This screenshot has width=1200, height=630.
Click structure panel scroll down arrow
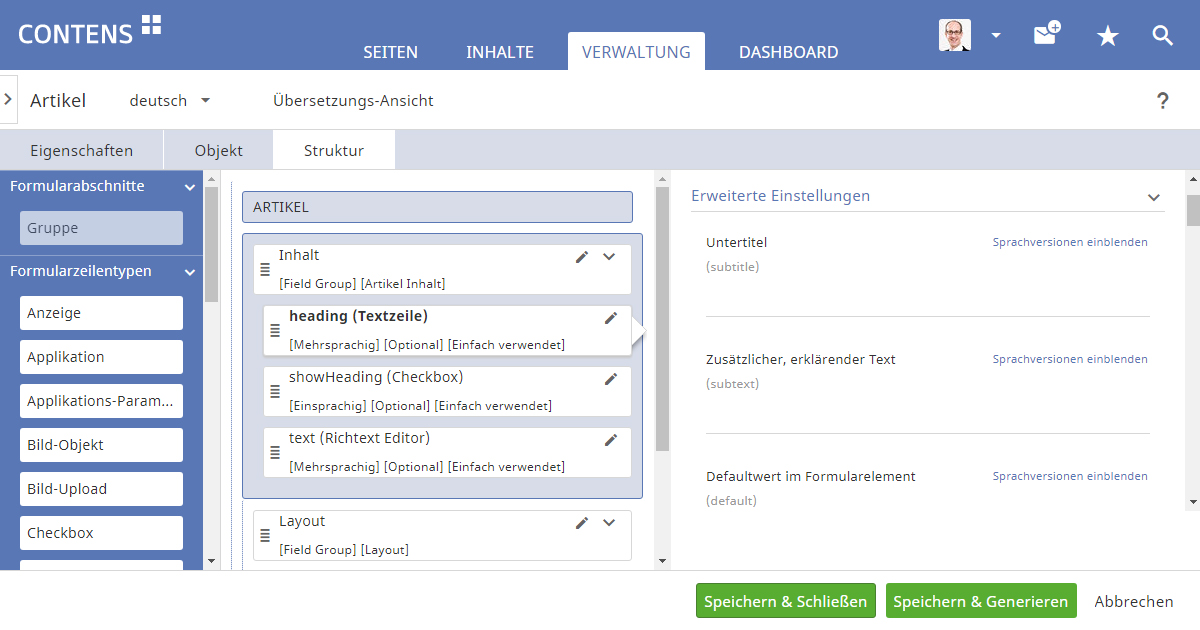pos(662,562)
